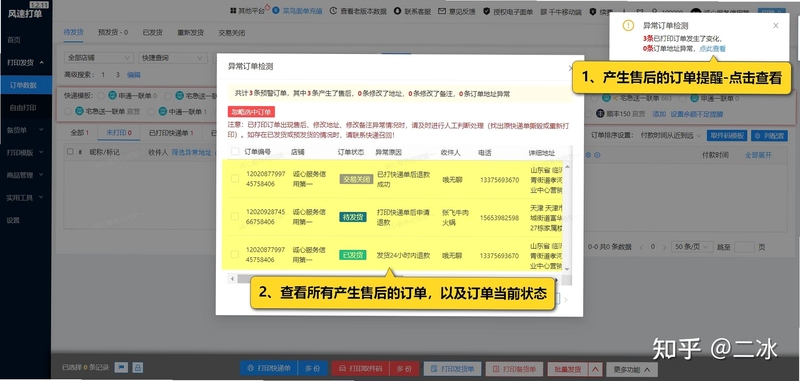Image resolution: width=800 pixels, height=381 pixels.
Task: Switch to 全部 1 sub-tab
Action: pos(79,133)
